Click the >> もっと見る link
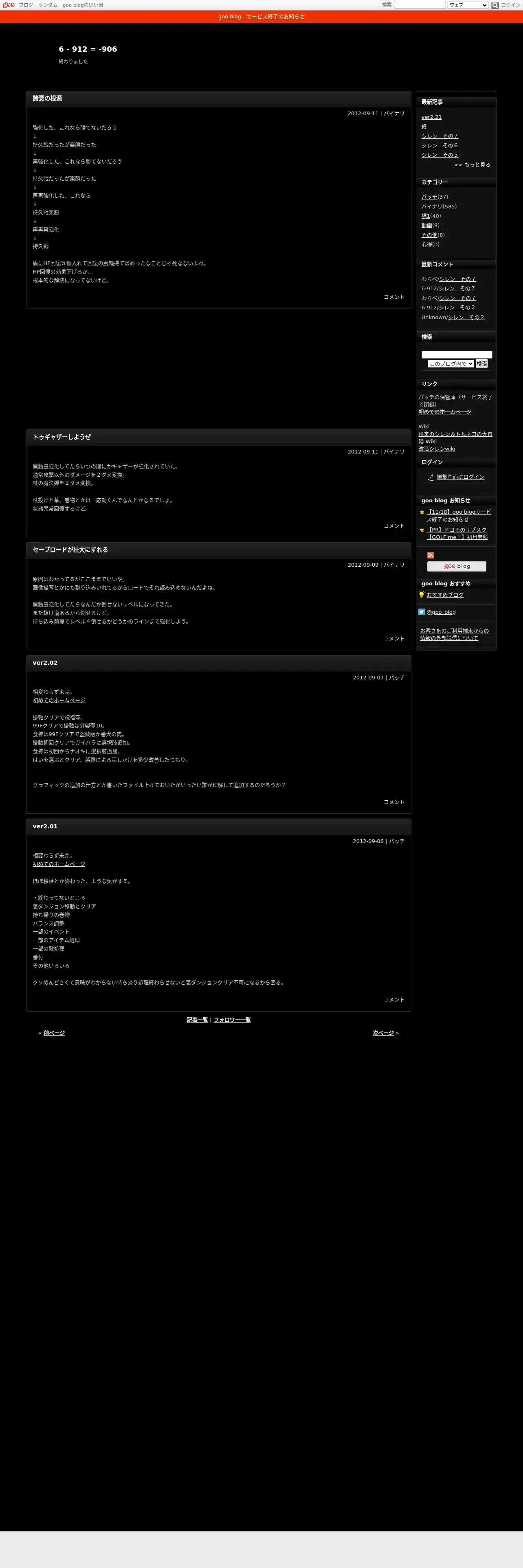The image size is (523, 1568). 472,165
